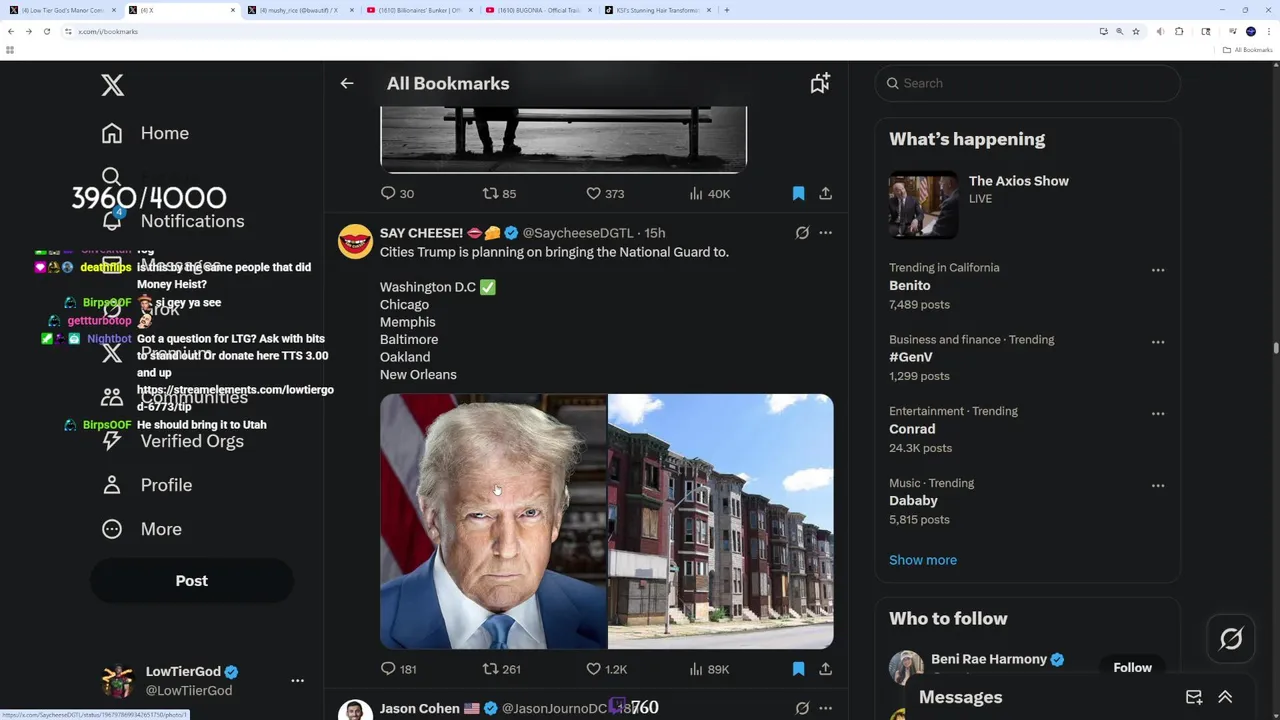The image size is (1280, 720).
Task: Open the More menu in sidebar
Action: coord(142,529)
